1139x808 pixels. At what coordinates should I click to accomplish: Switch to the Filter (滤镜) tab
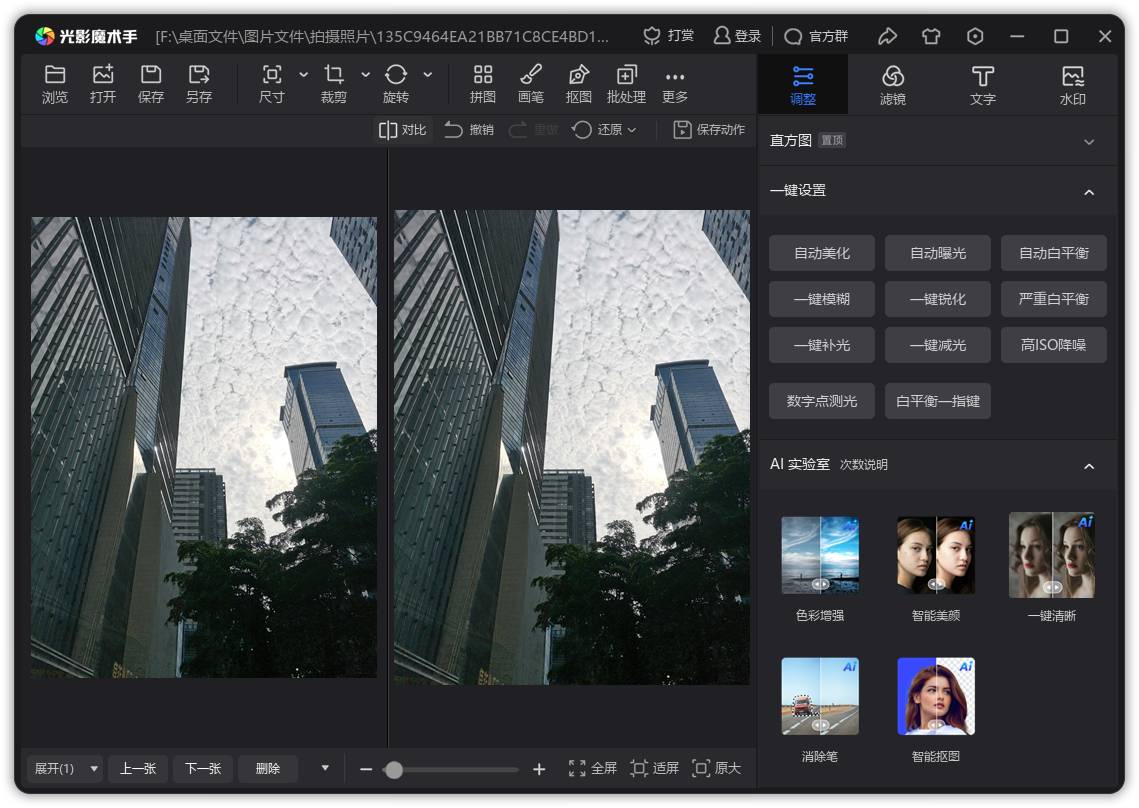pos(893,85)
